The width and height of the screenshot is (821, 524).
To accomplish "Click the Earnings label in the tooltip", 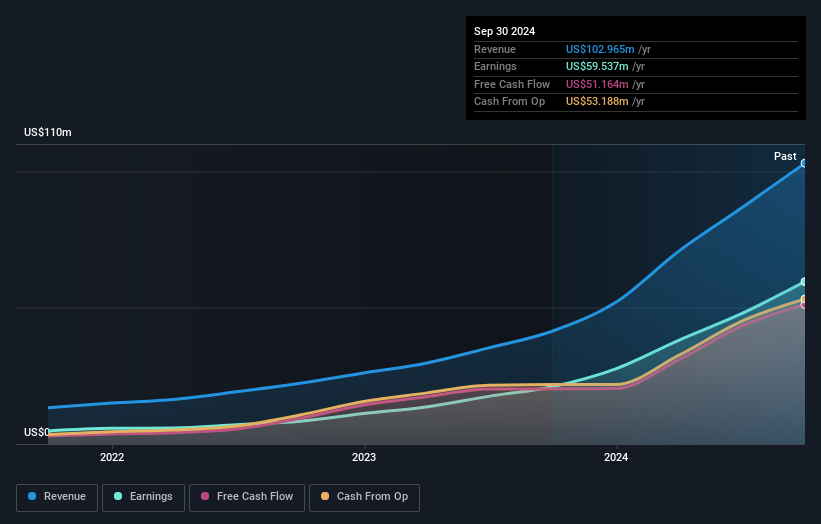I will 495,66.
